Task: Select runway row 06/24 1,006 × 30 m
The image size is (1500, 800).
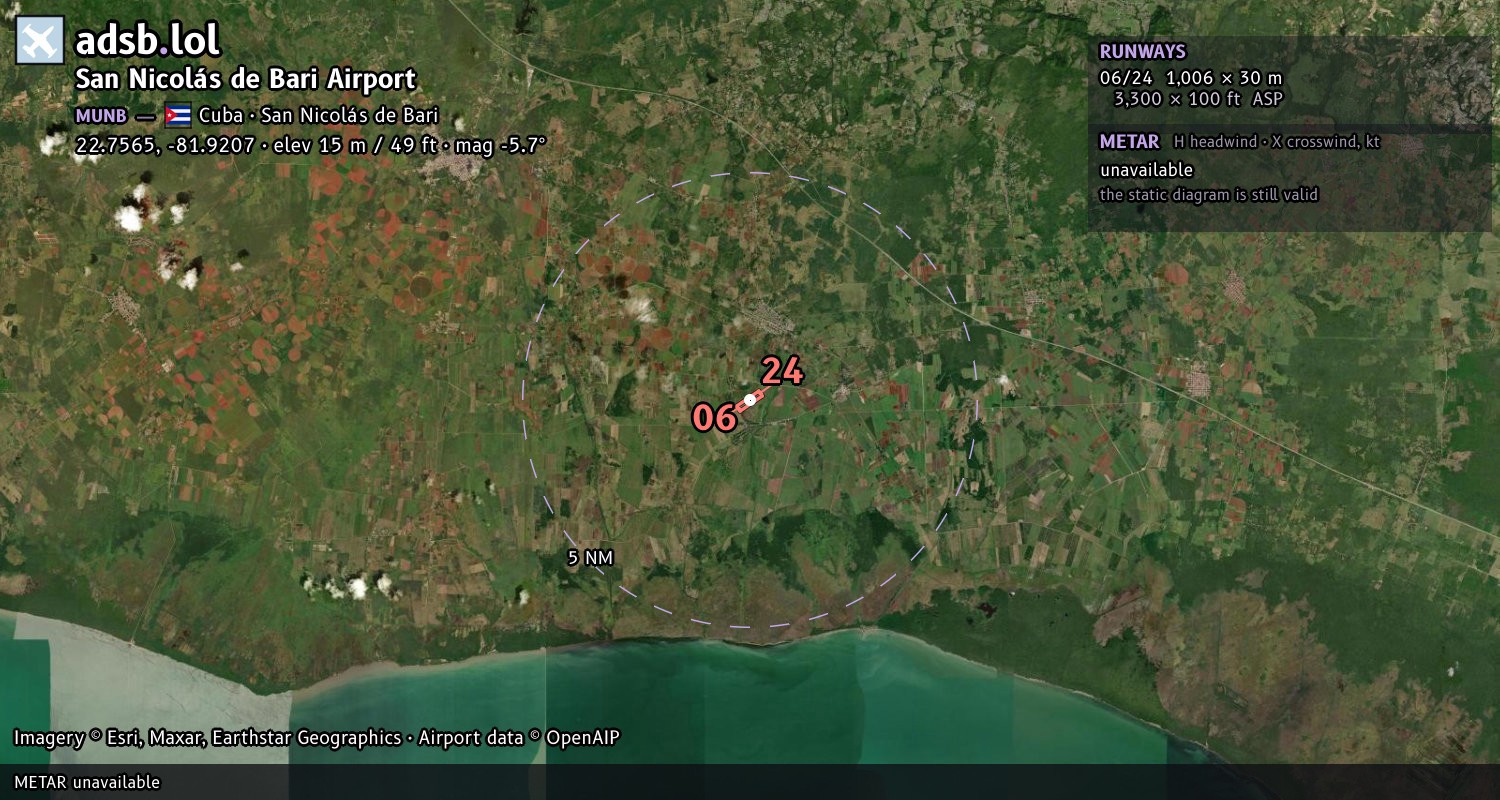Action: click(1191, 77)
